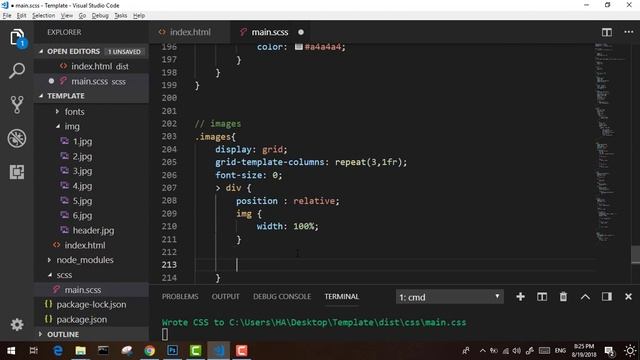Open the Search view icon
This screenshot has height=360, width=640.
(x=17, y=71)
